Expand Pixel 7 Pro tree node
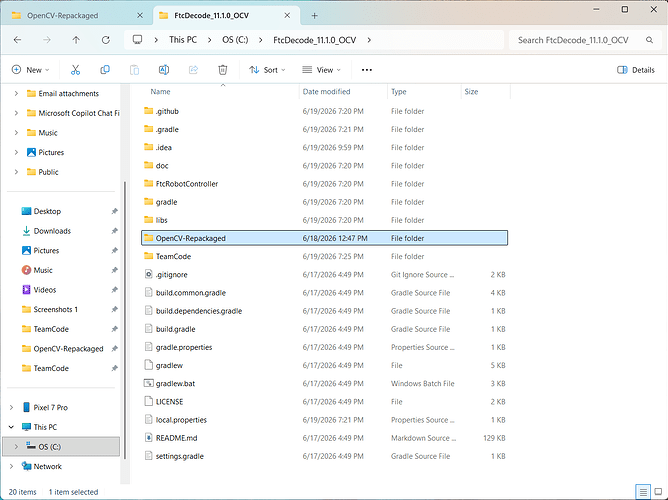 click(12, 407)
